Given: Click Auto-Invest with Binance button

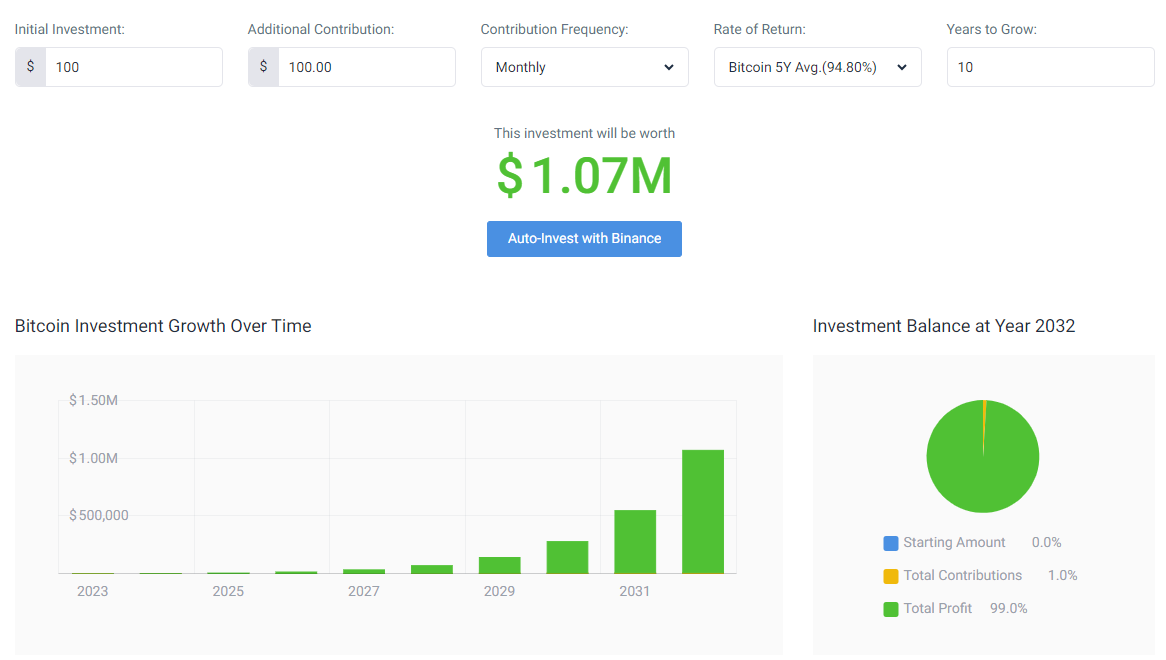Looking at the screenshot, I should click(x=584, y=239).
